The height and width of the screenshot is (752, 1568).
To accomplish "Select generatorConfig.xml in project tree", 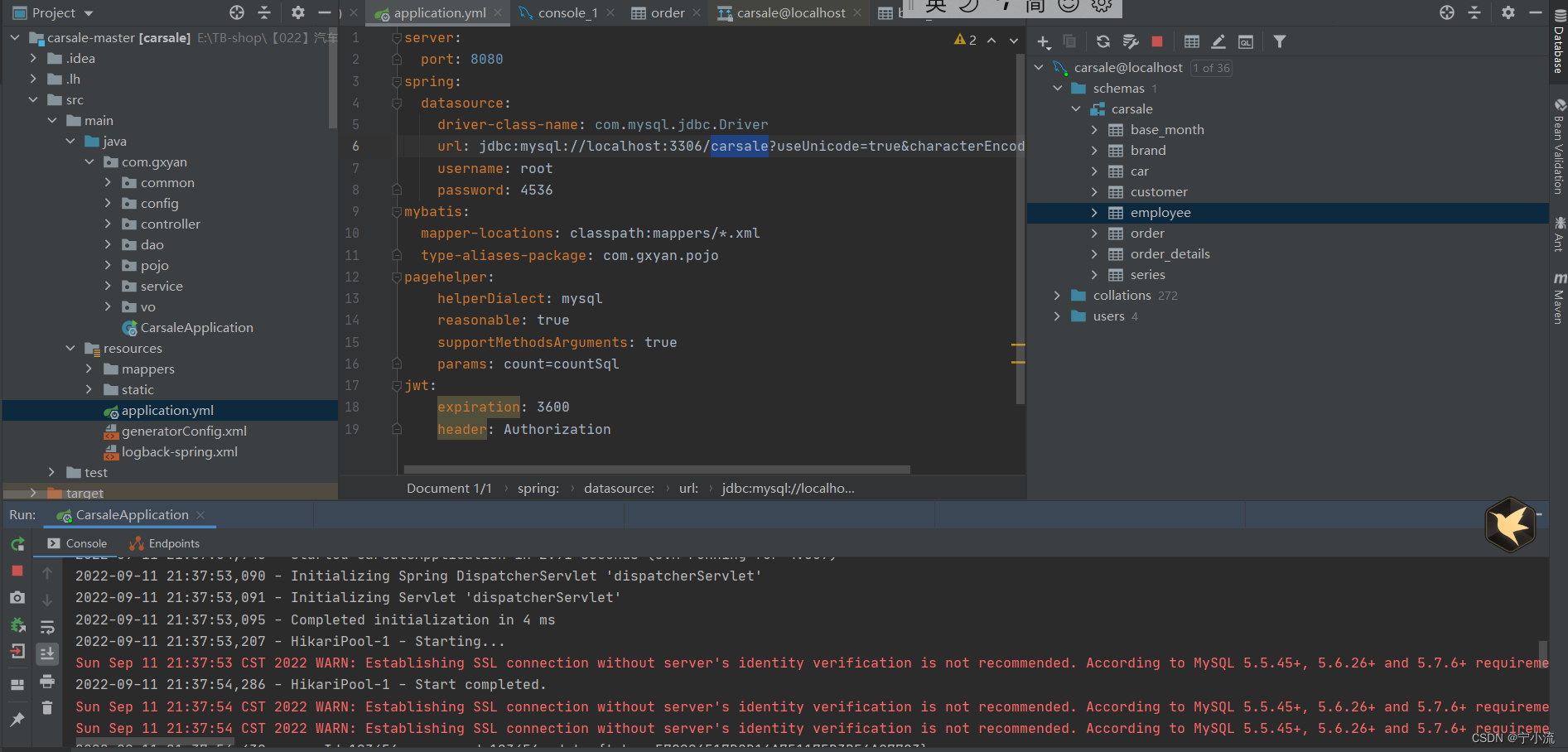I will point(176,431).
